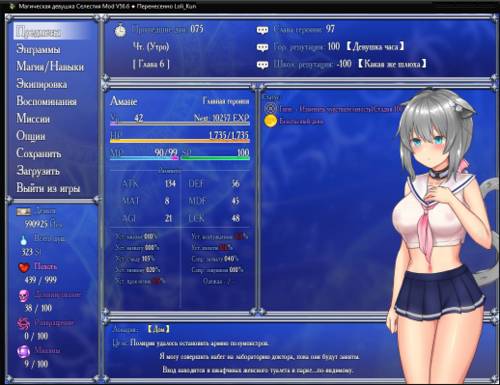Viewport: 500px width, 385px height.
Task: Click the game icon in title bar
Action: point(12,6)
